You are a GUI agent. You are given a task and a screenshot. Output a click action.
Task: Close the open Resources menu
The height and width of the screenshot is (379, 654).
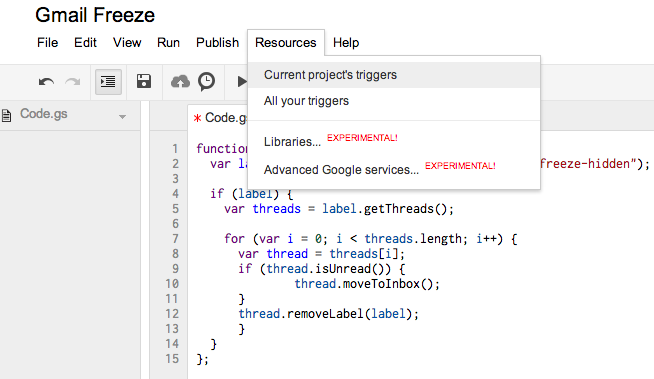click(286, 43)
